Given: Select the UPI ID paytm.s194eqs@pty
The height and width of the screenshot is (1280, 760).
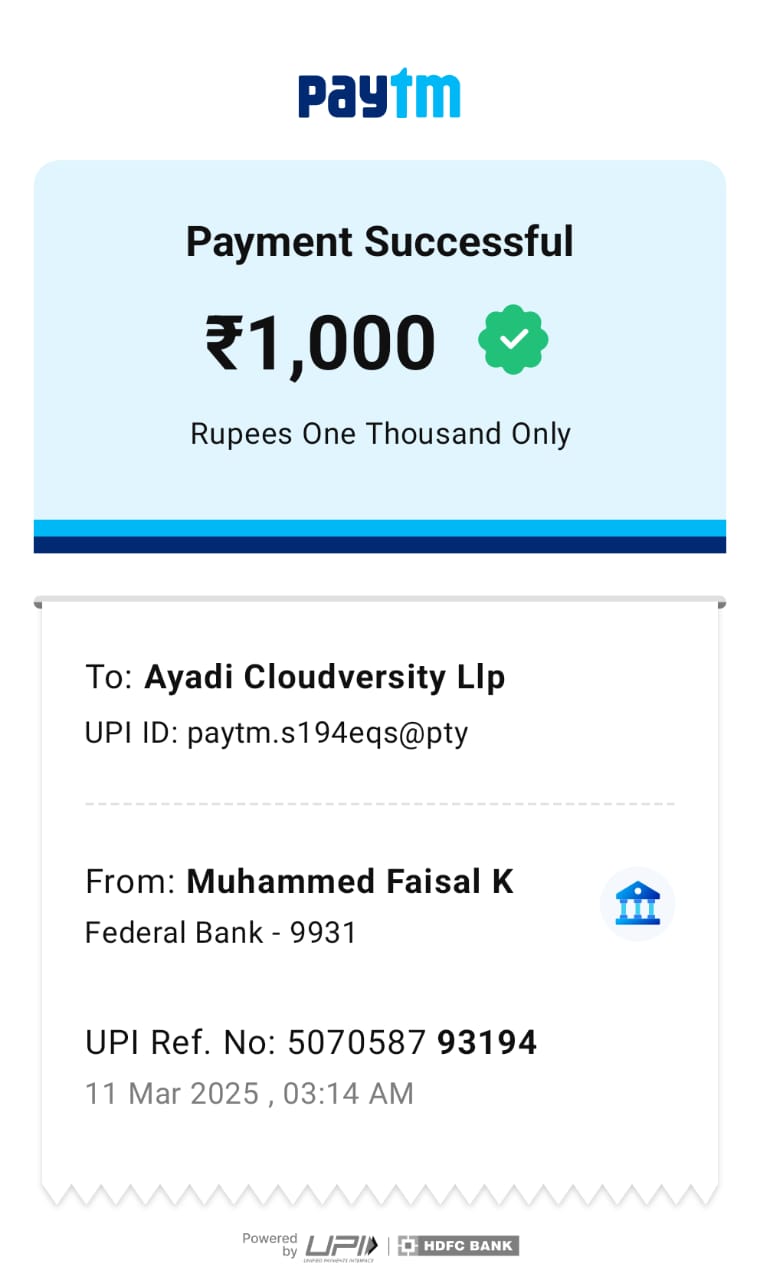Looking at the screenshot, I should 277,733.
